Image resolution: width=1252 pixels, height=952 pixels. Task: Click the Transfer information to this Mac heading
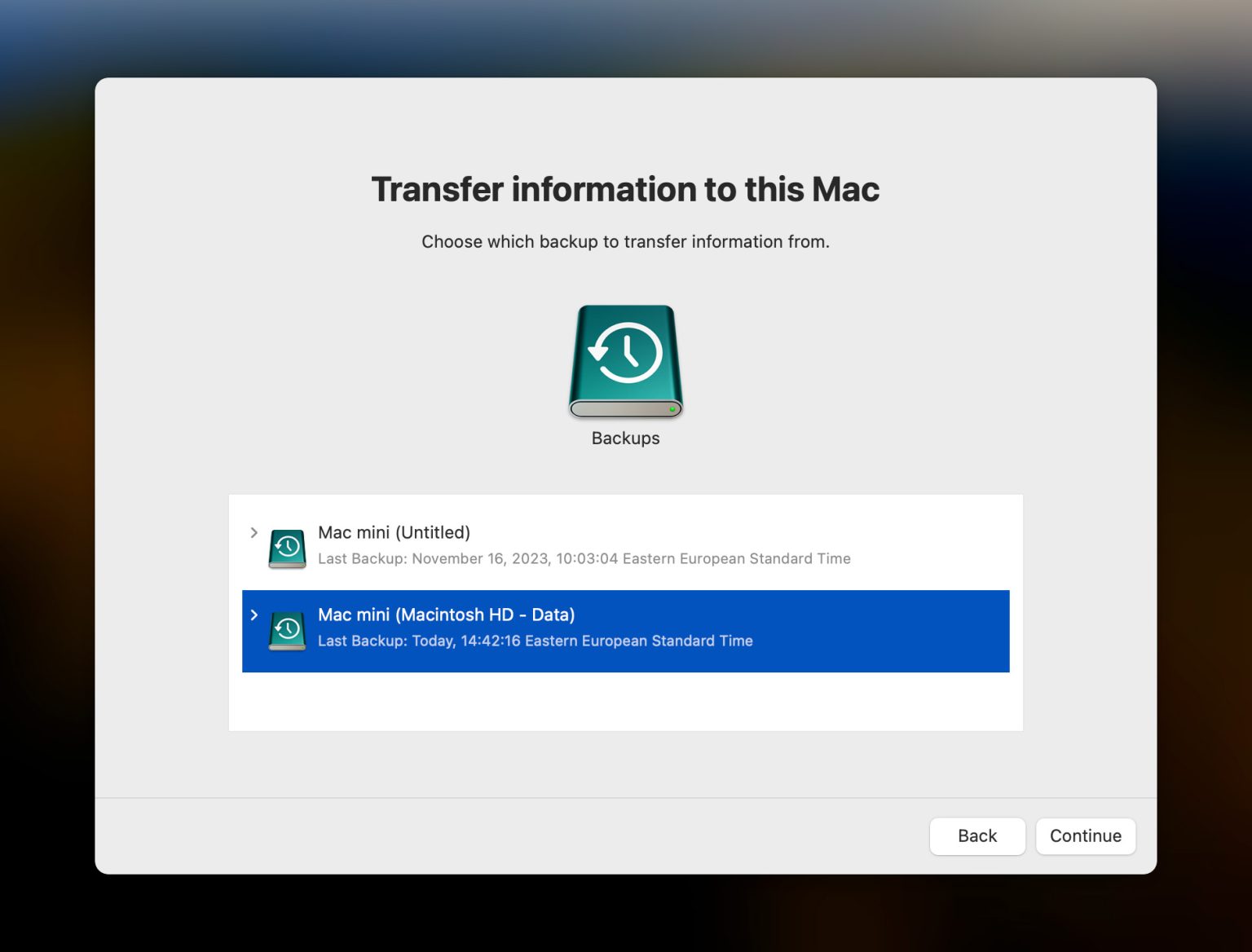625,188
